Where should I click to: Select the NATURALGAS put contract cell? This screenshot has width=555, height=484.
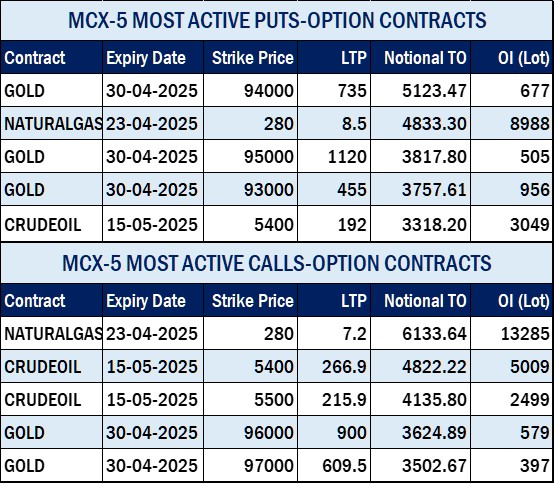point(53,124)
